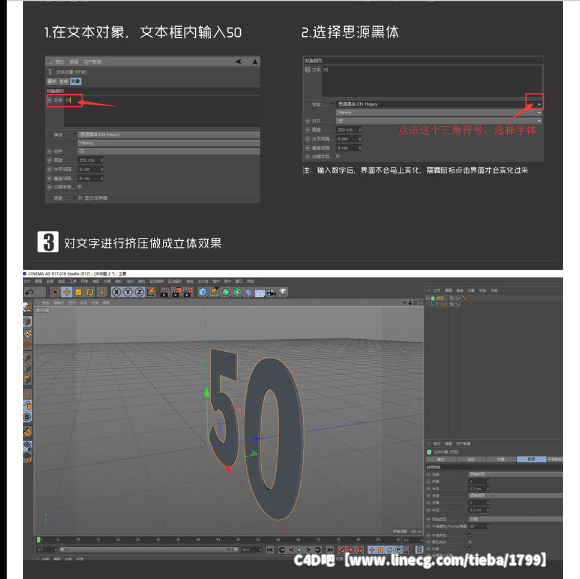Click 200 cm height field in step 1
This screenshot has width=580, height=579.
click(90, 160)
